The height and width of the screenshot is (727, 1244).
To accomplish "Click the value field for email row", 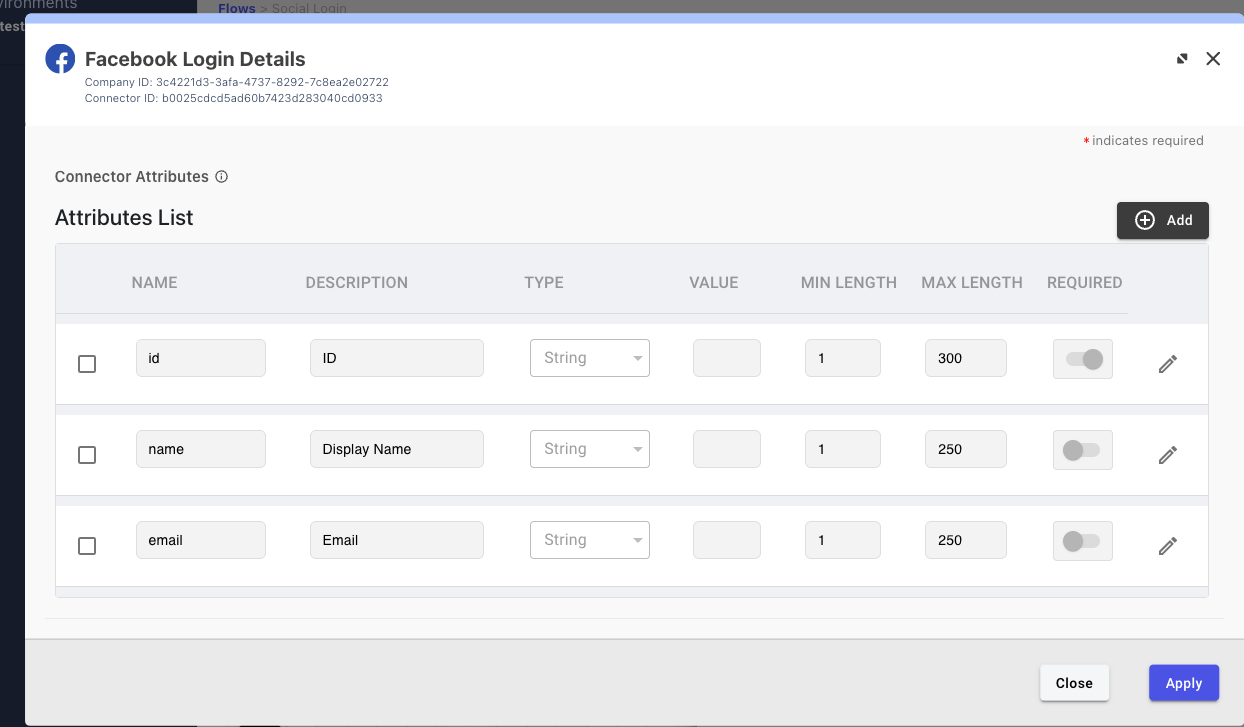I will 727,540.
